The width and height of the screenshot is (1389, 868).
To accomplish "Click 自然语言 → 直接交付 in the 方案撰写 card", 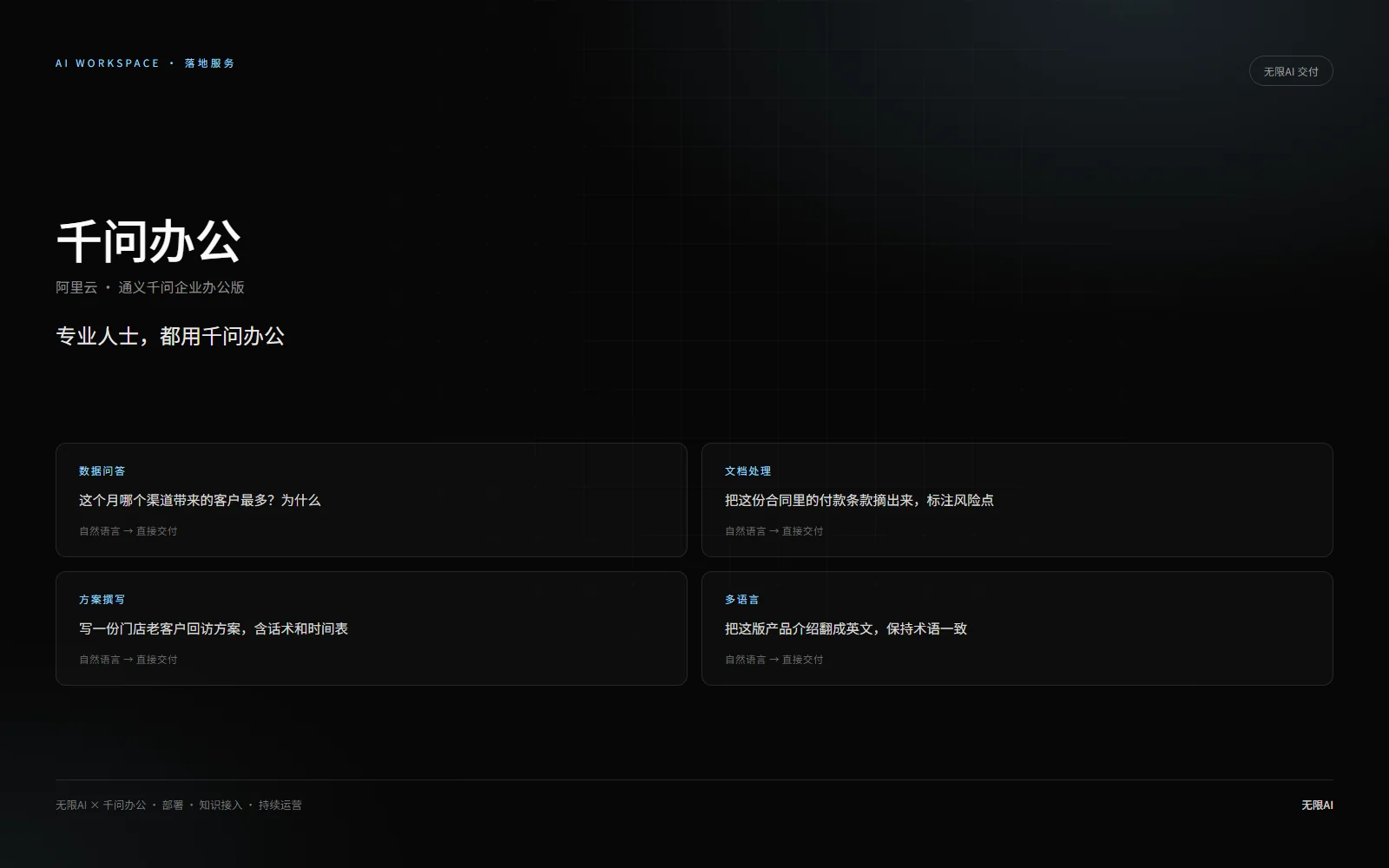I will (x=128, y=660).
